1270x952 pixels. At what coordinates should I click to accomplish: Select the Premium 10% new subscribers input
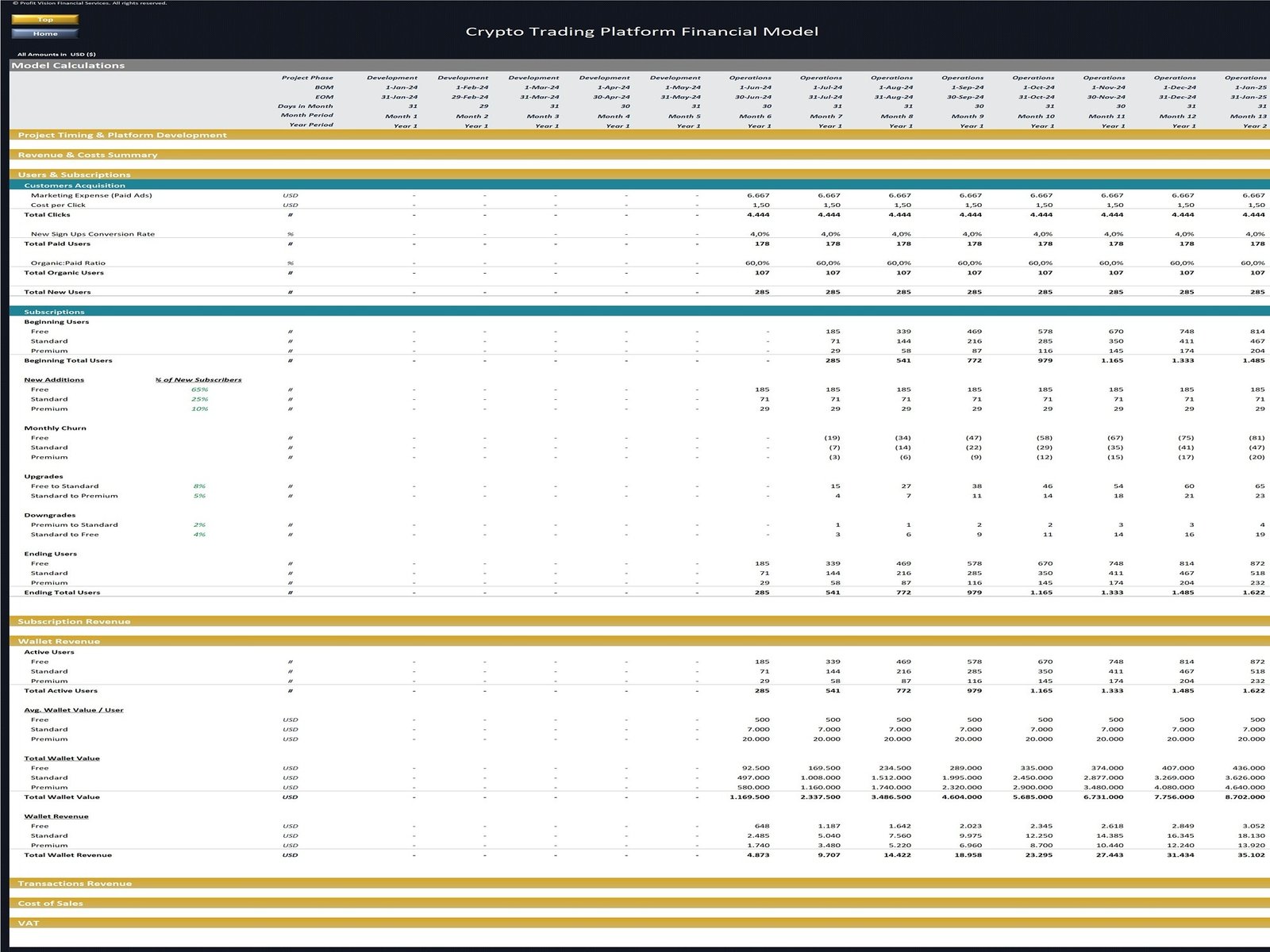point(199,409)
